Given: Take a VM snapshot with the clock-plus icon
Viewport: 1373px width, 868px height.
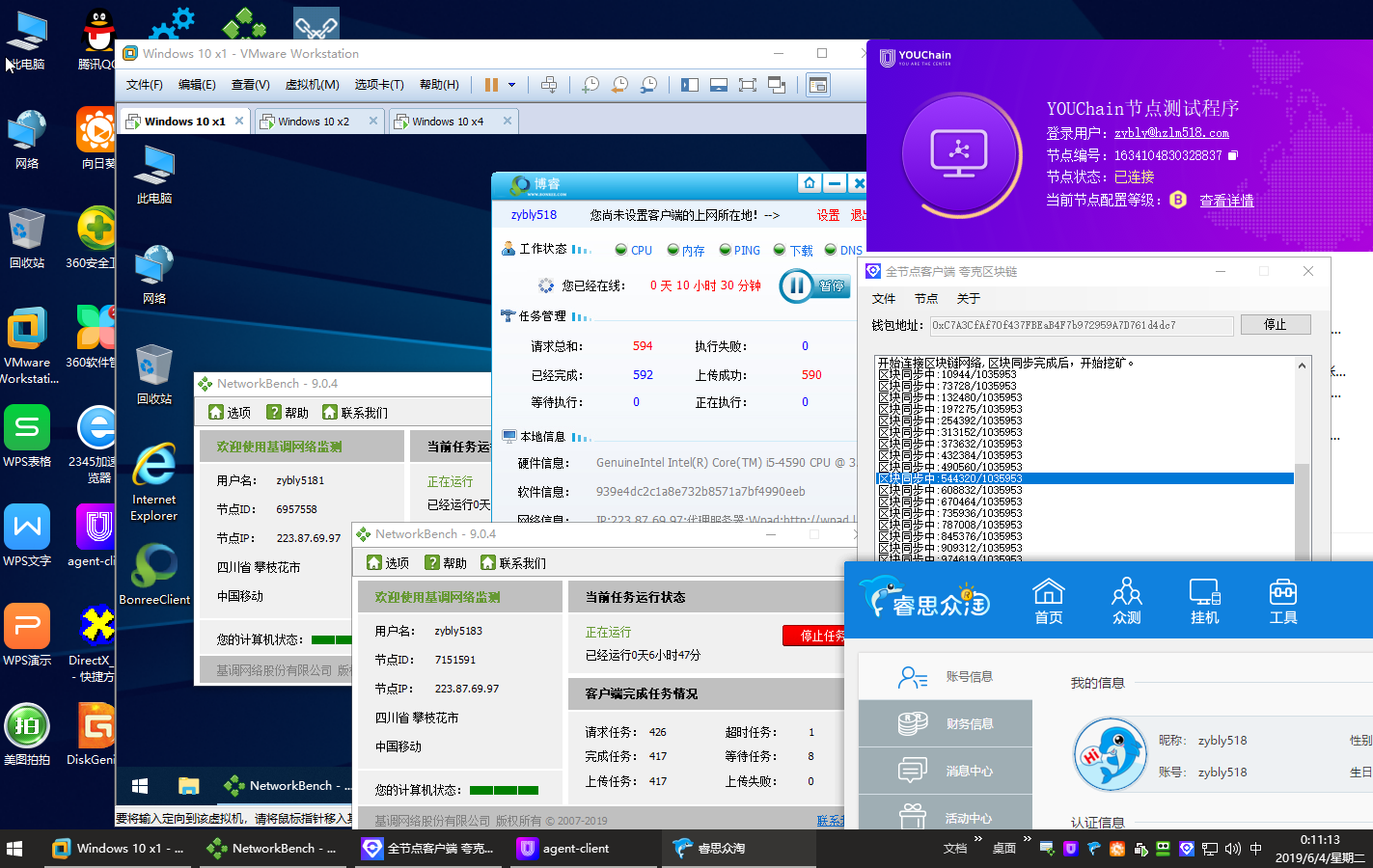Looking at the screenshot, I should pos(590,85).
